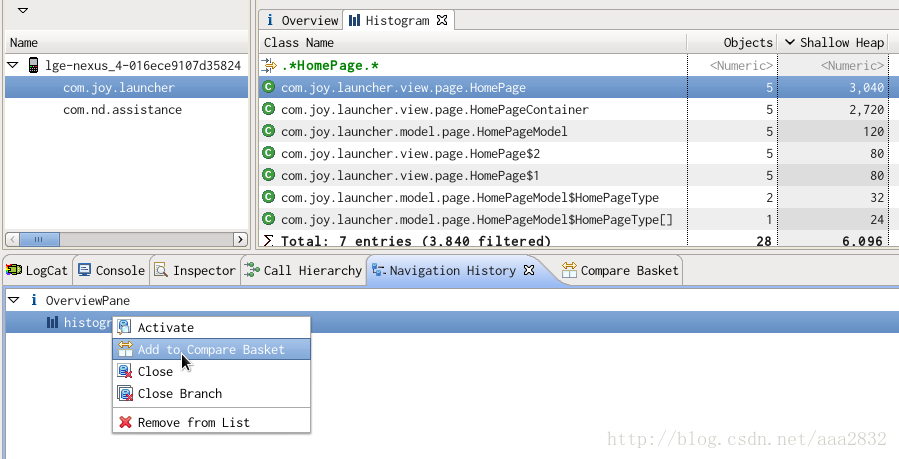
Task: Select the com.joy.launcher.model.page.HomePageModel row
Action: point(579,132)
